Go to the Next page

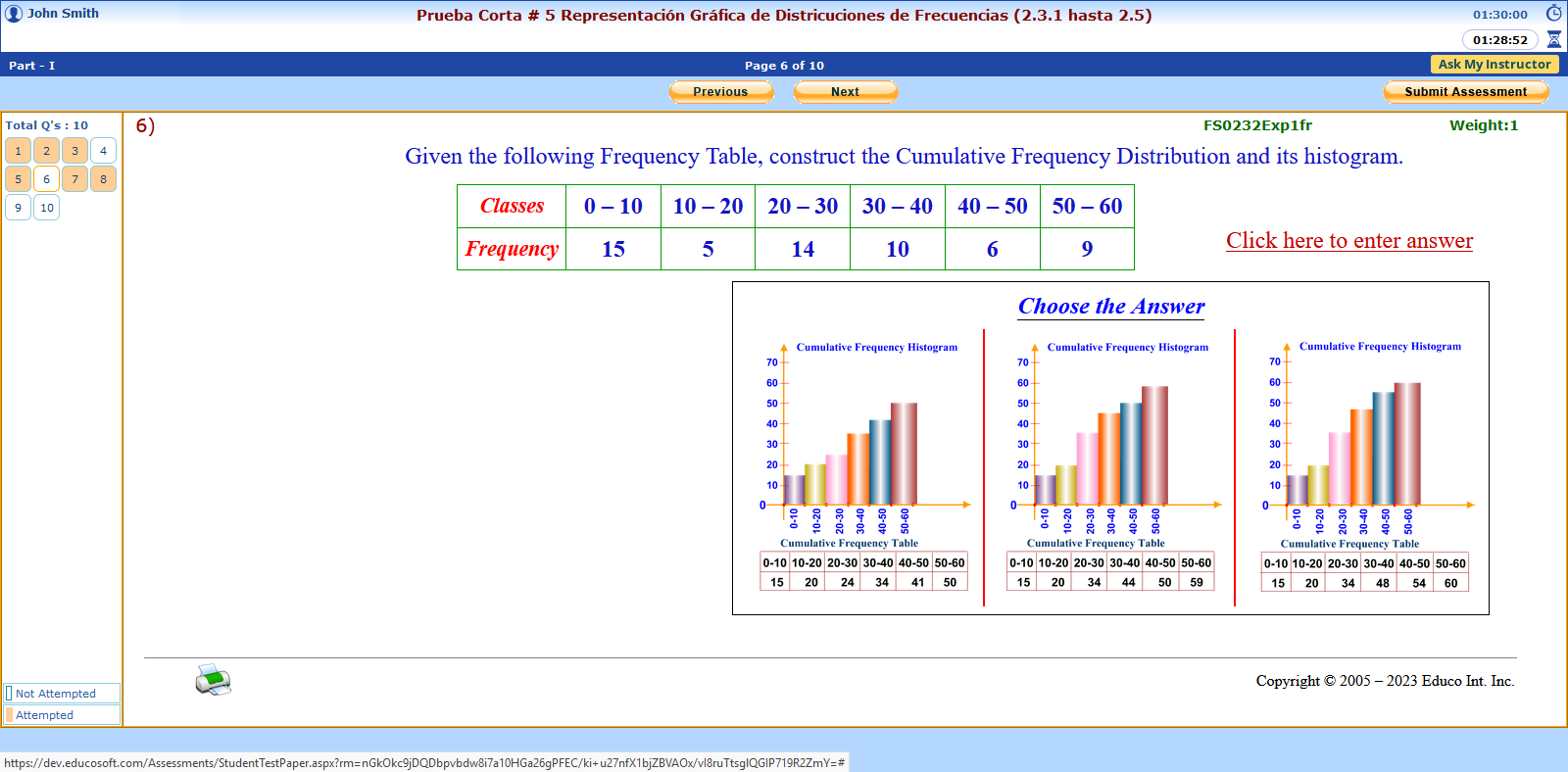(845, 91)
